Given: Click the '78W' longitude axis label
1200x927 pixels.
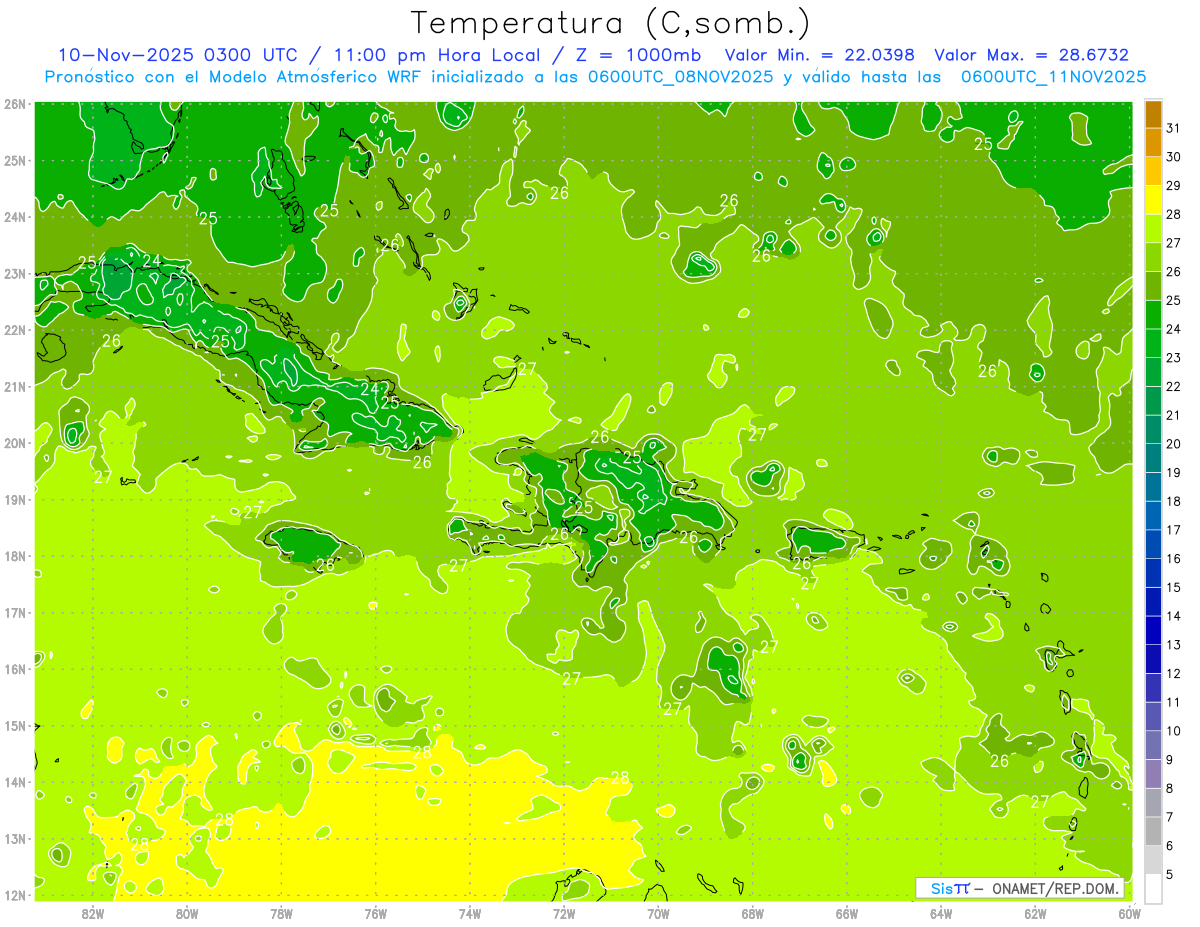Looking at the screenshot, I should (281, 914).
